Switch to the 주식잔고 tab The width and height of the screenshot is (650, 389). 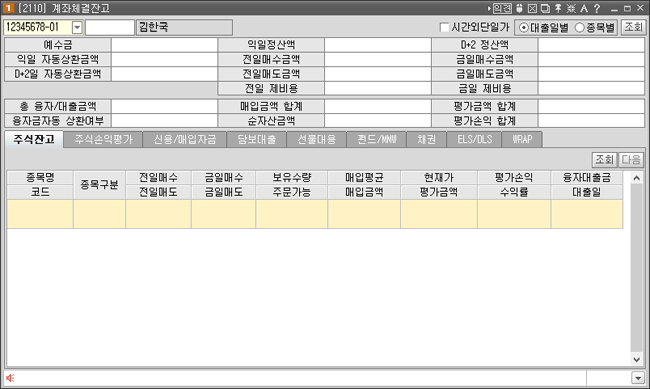point(34,139)
